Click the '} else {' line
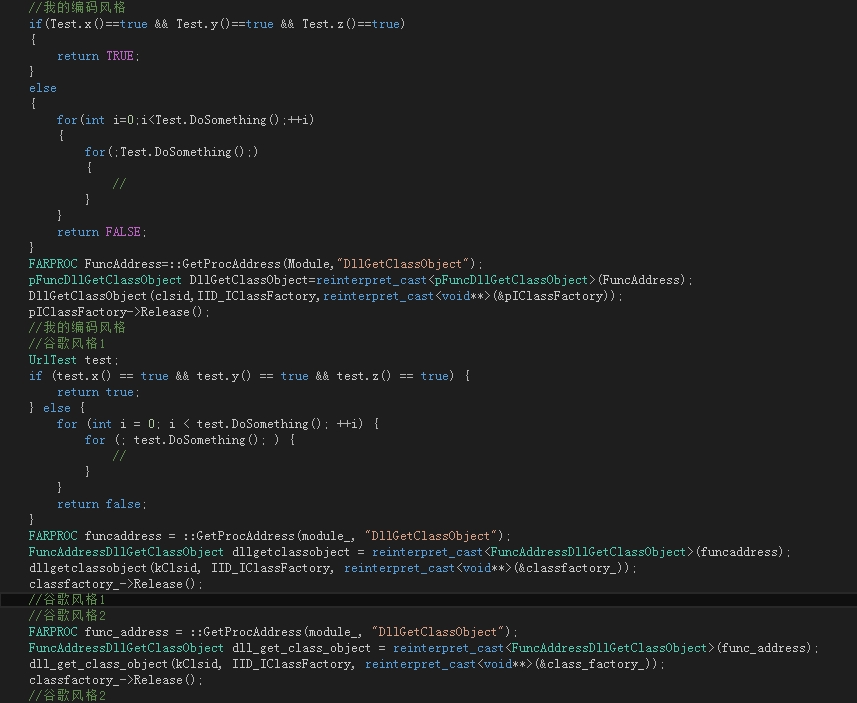 click(57, 408)
